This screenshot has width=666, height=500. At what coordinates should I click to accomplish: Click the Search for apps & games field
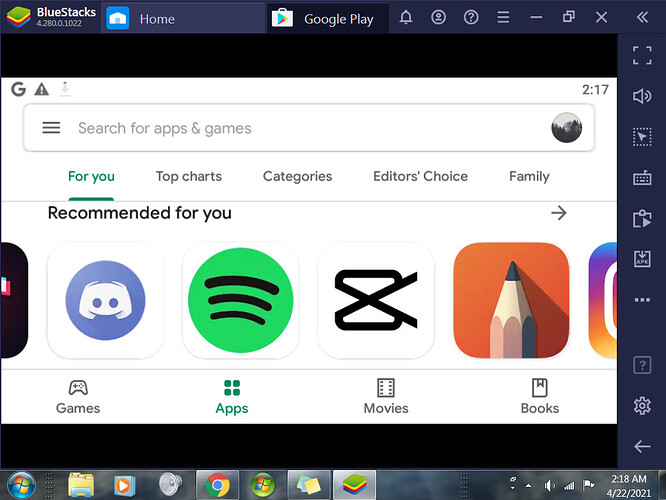point(309,127)
